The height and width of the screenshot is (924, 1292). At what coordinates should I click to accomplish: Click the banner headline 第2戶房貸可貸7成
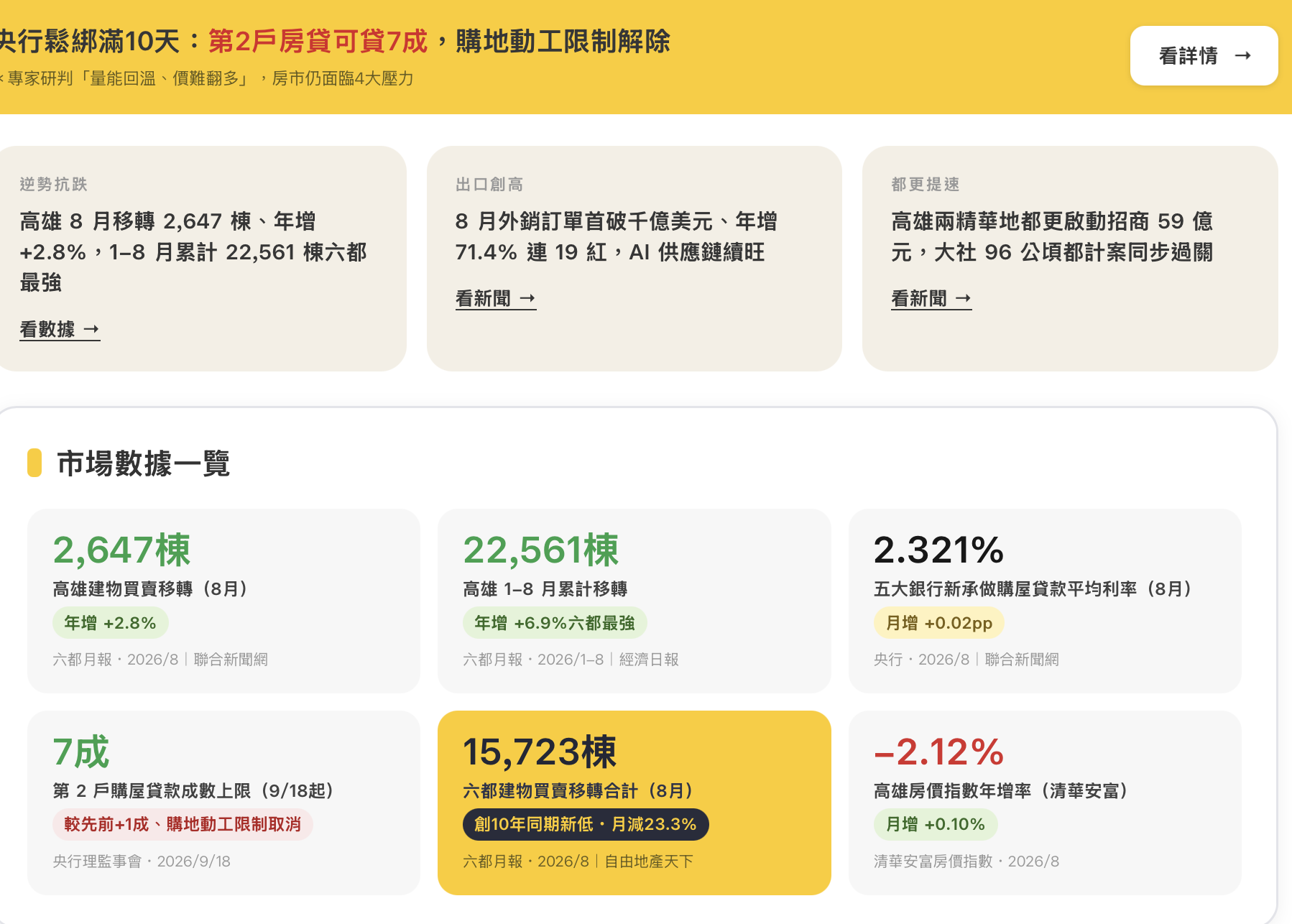pyautogui.click(x=318, y=41)
